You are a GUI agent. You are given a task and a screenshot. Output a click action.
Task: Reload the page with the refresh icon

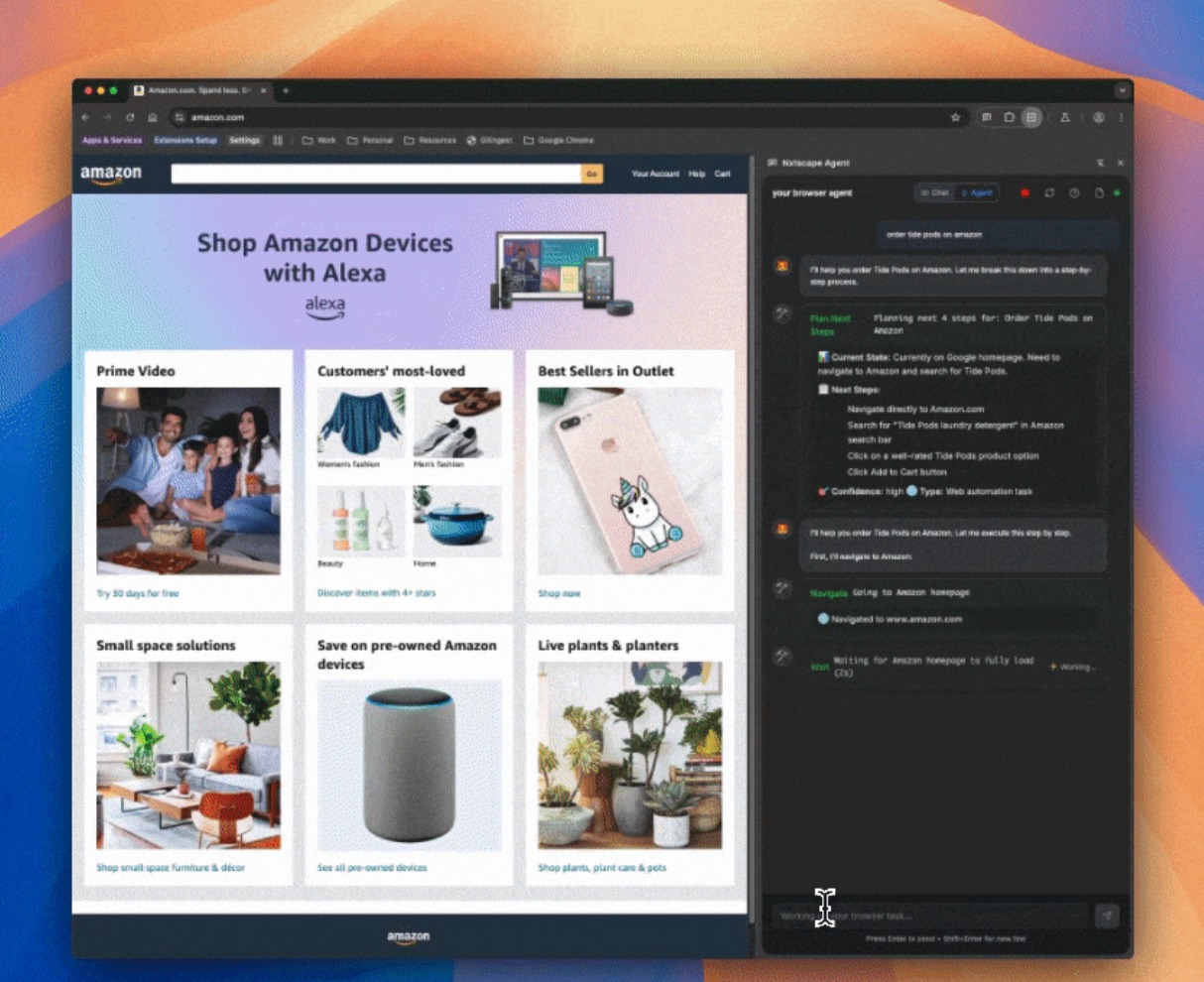130,117
